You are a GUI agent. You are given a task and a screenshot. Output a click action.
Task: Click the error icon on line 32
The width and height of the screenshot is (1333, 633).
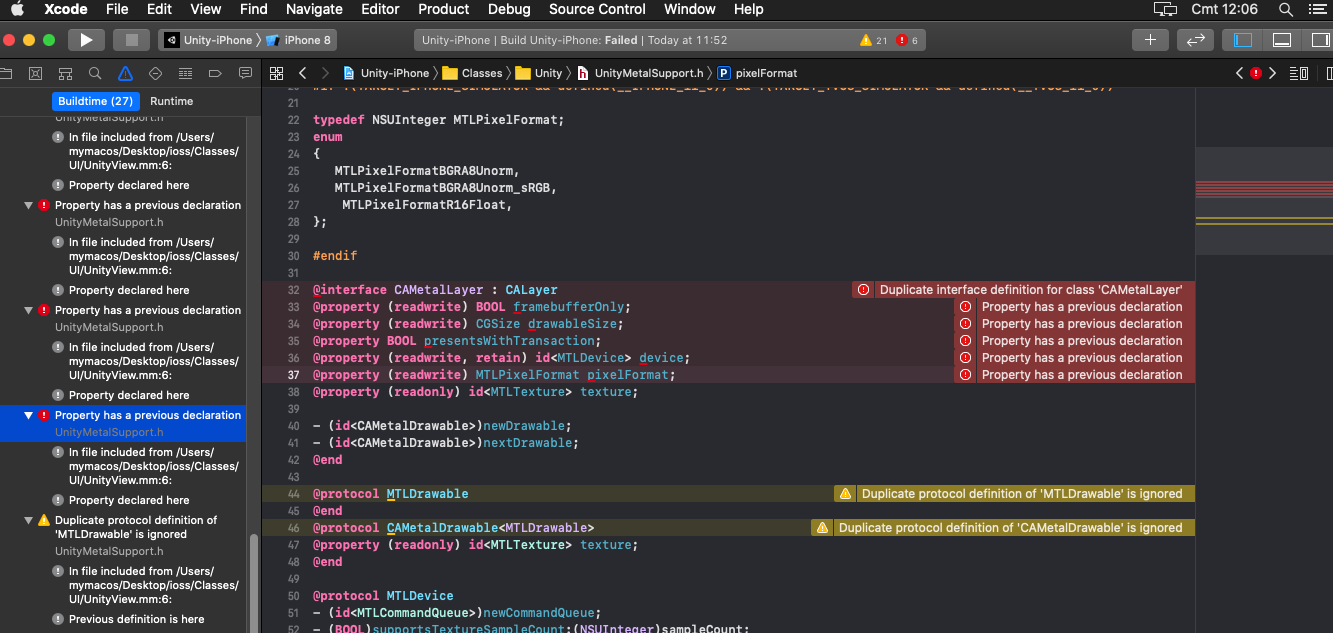(863, 290)
